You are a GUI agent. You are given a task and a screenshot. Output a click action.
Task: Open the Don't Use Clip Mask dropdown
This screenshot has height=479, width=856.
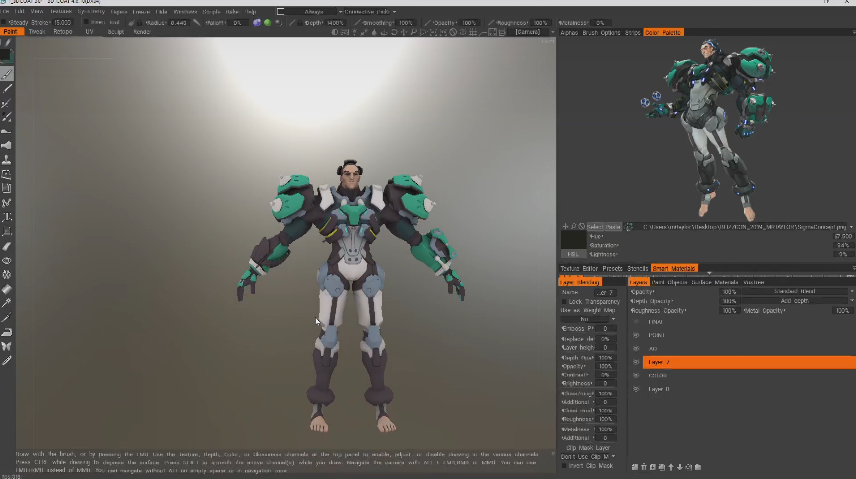(588, 457)
